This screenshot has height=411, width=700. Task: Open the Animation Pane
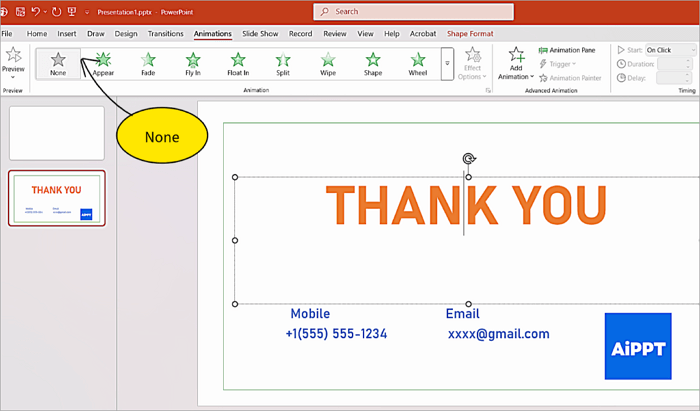(566, 49)
